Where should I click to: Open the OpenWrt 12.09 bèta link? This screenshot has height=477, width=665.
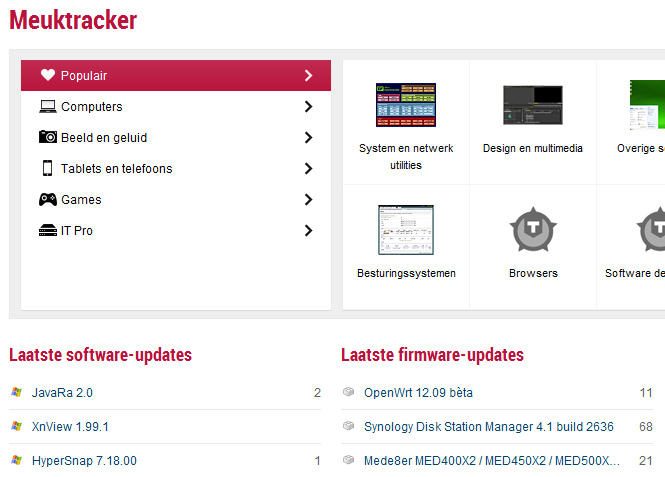[418, 393]
